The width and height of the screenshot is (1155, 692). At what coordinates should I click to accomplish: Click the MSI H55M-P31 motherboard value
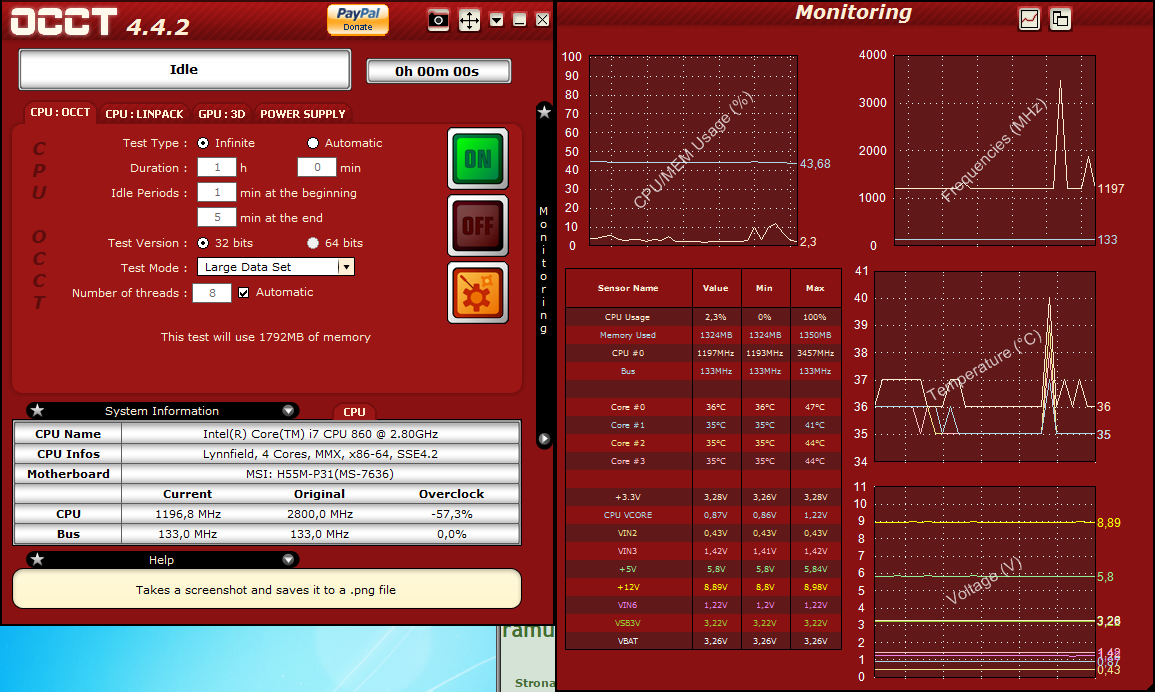320,474
